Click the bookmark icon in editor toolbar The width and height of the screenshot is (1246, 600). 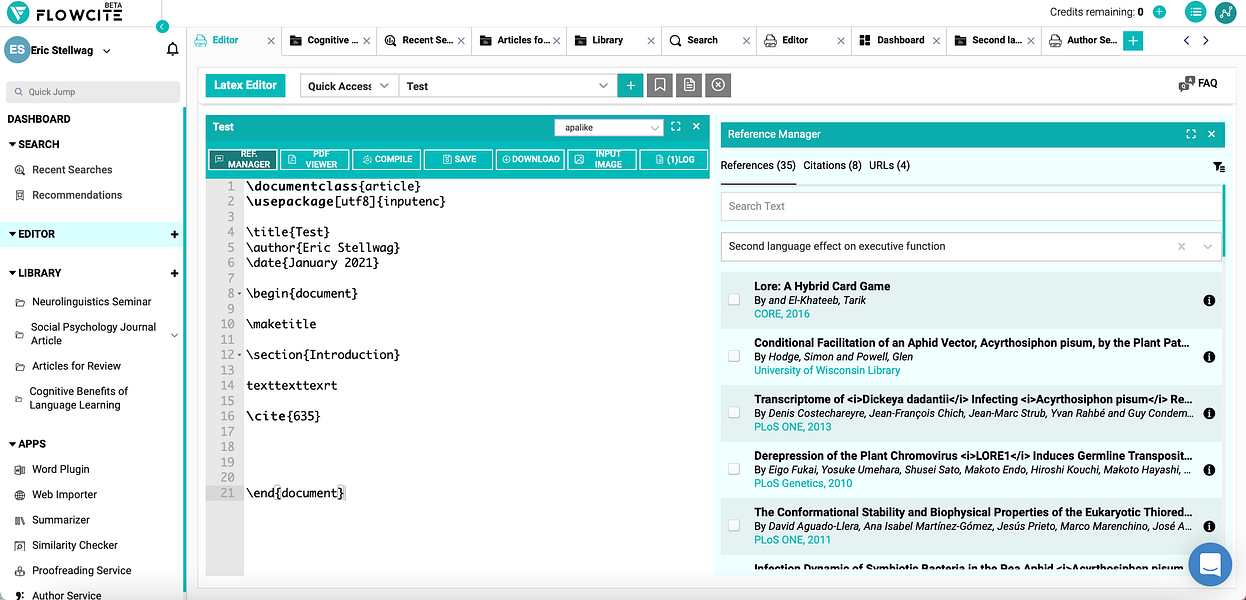pos(660,86)
